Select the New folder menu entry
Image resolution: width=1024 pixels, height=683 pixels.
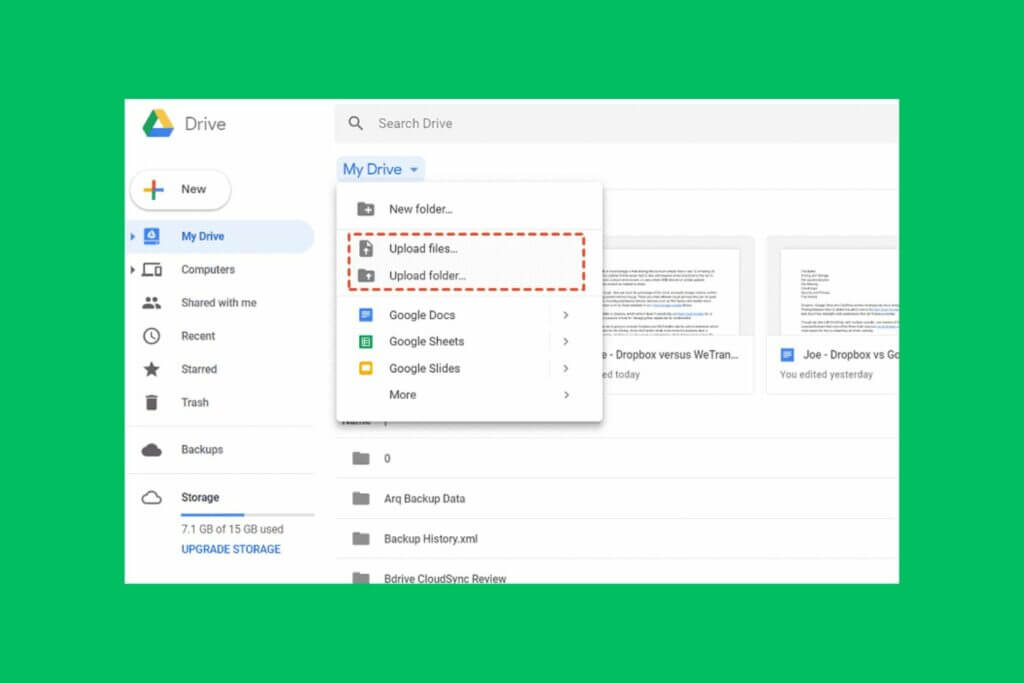420,209
